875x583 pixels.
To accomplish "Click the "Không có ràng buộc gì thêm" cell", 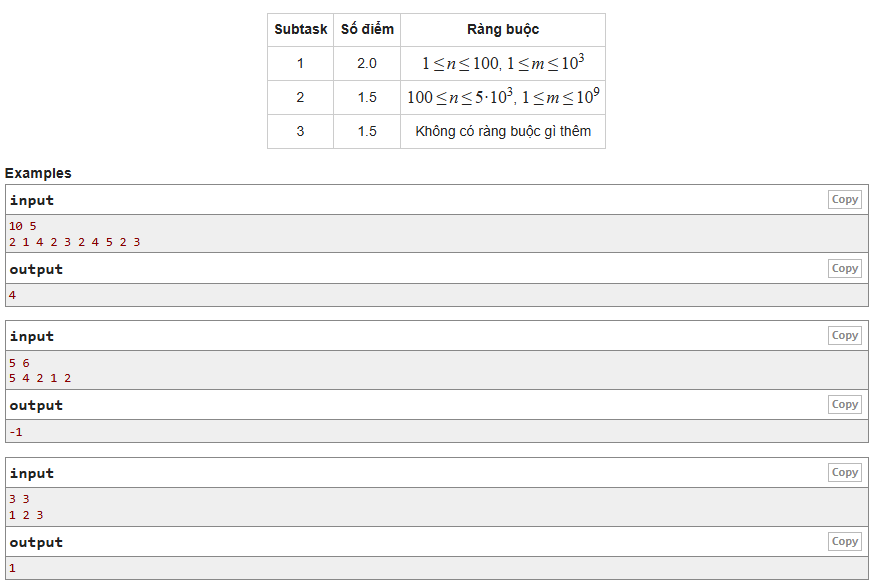I will point(503,131).
